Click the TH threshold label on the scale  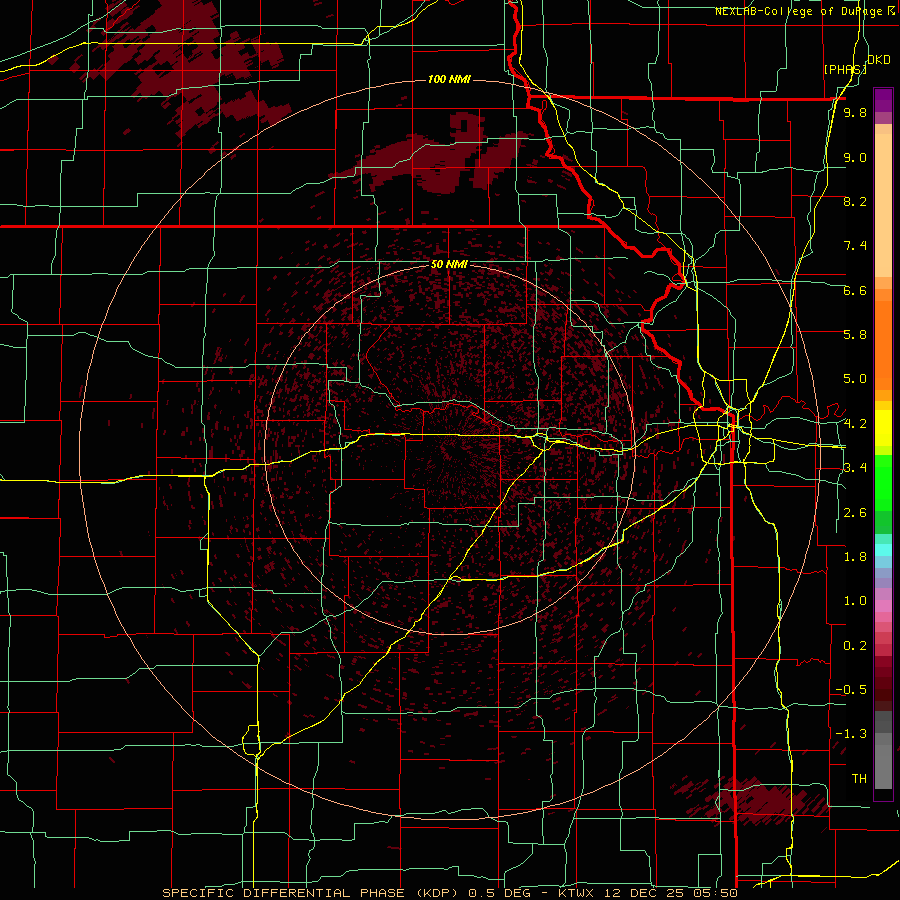859,779
